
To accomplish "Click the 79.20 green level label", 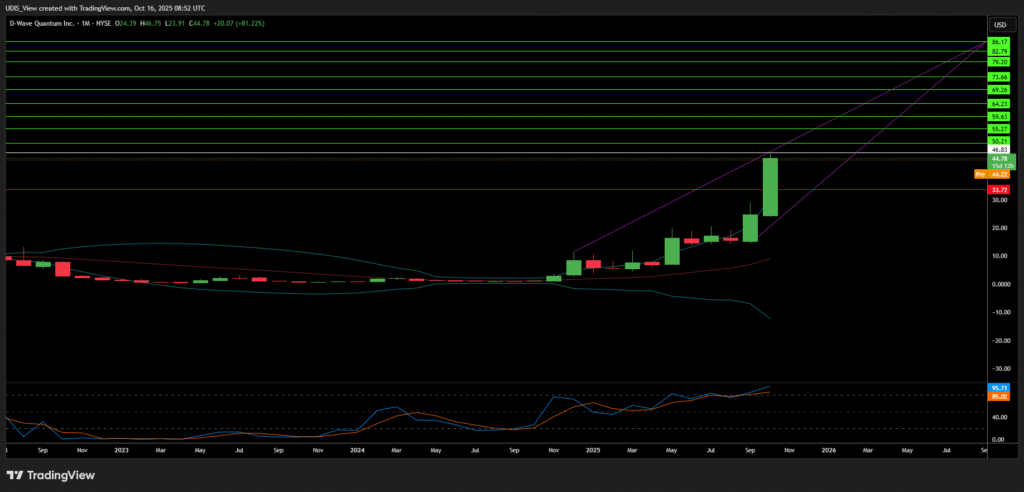I will [998, 62].
